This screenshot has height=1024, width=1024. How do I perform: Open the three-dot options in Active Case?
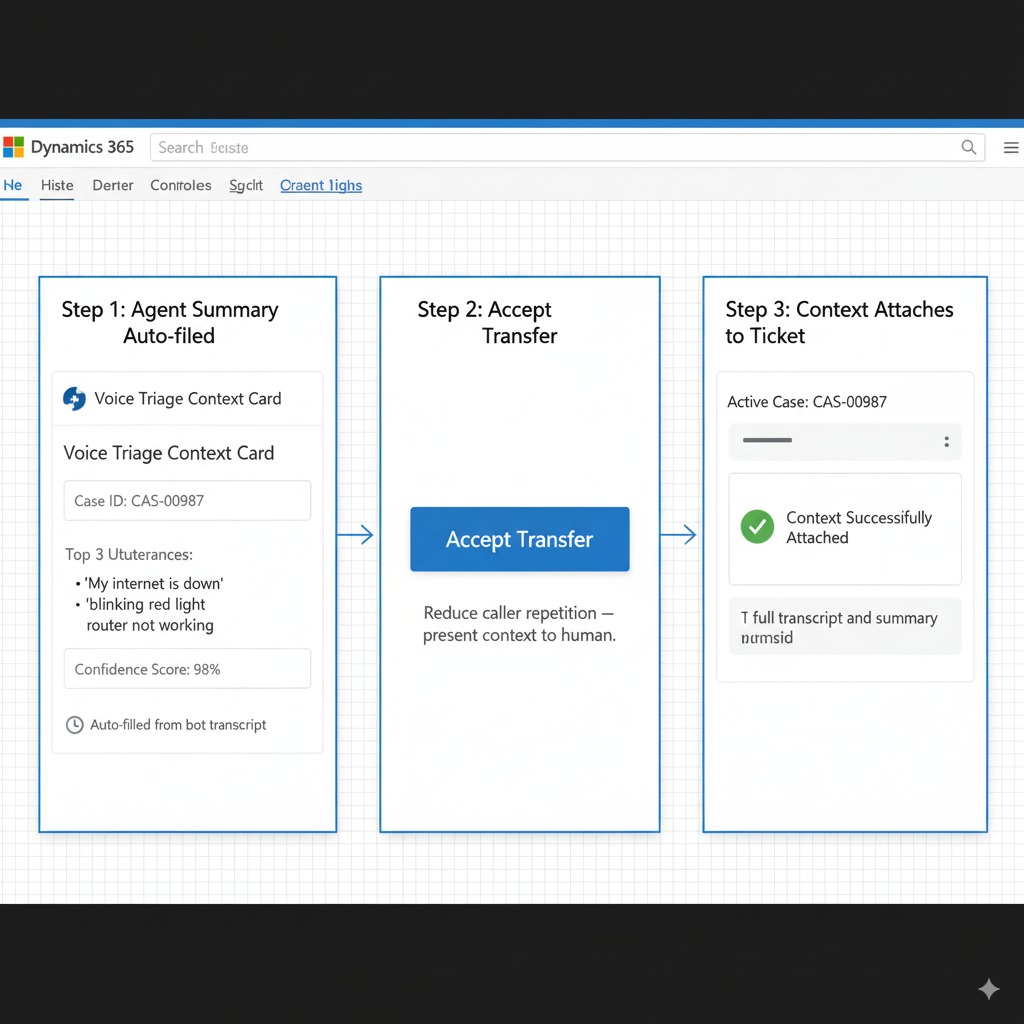pos(946,442)
